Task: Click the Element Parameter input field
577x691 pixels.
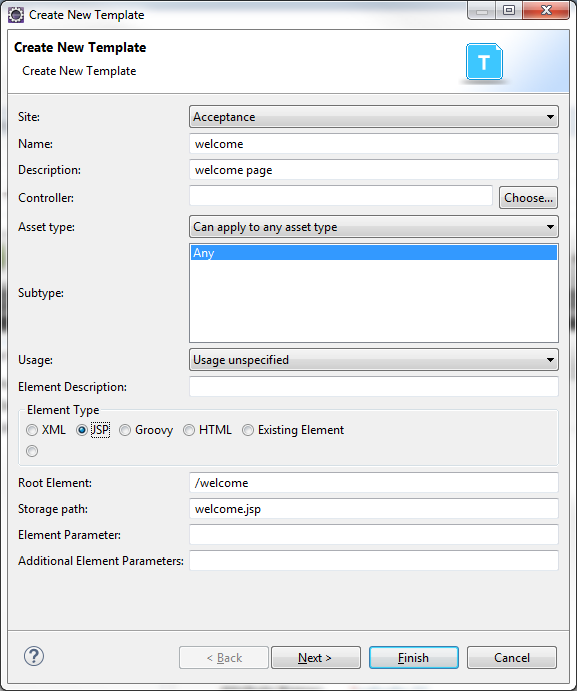Action: click(374, 535)
